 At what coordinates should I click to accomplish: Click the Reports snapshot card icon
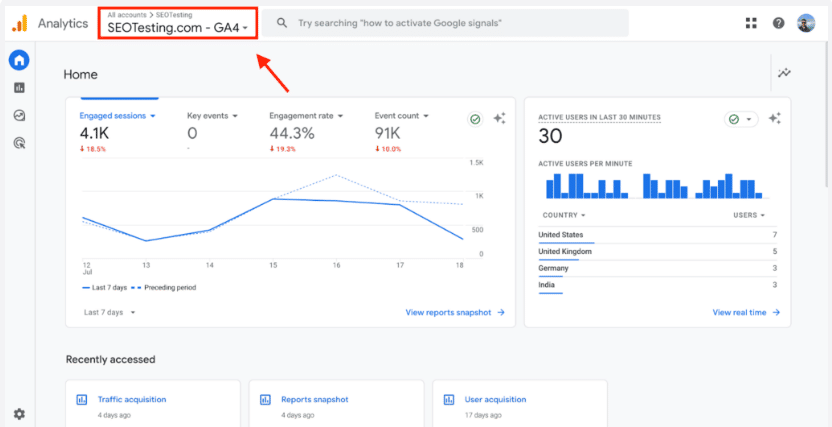tap(265, 399)
